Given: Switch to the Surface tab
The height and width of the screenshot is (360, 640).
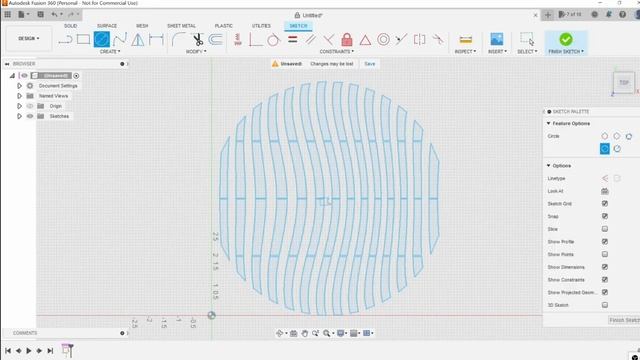Looking at the screenshot, I should click(107, 26).
